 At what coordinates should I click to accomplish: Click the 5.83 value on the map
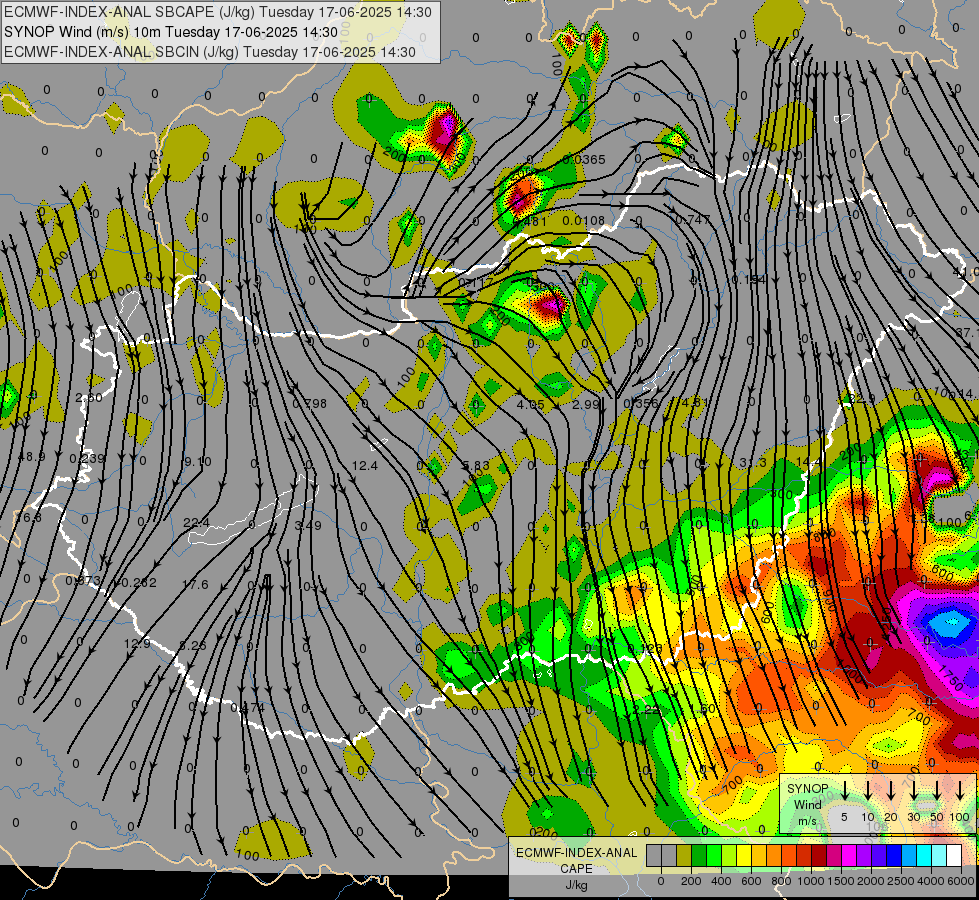(476, 465)
